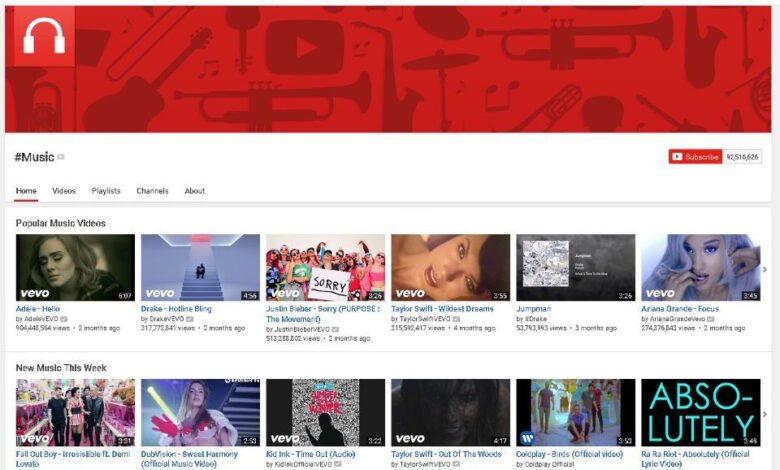
Task: Play the Absolutely lyric video thumbnail
Action: click(701, 412)
